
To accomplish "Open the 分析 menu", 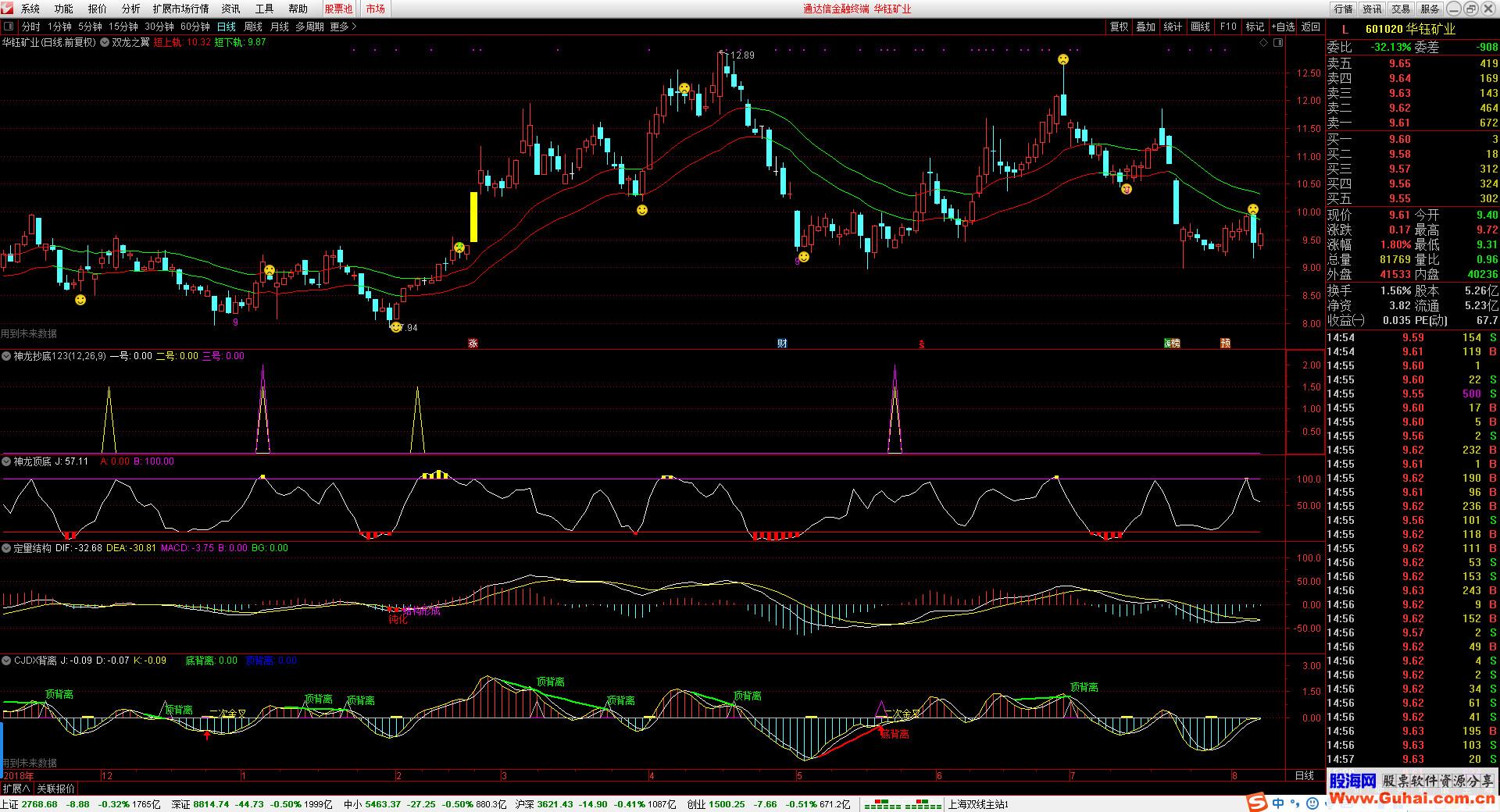I will click(x=131, y=9).
